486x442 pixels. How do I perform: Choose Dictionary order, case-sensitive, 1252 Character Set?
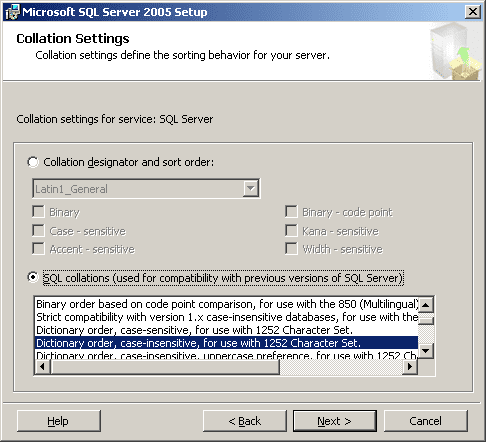click(226, 330)
